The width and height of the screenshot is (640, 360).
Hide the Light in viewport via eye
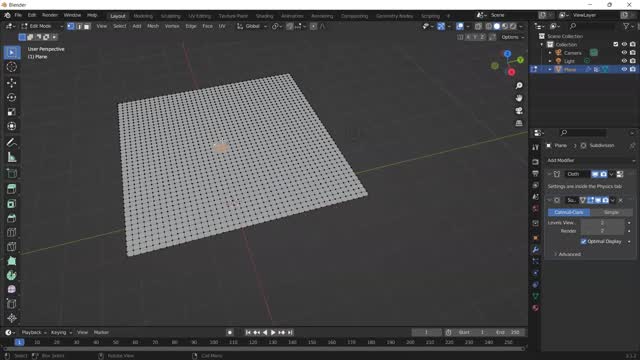[624, 61]
